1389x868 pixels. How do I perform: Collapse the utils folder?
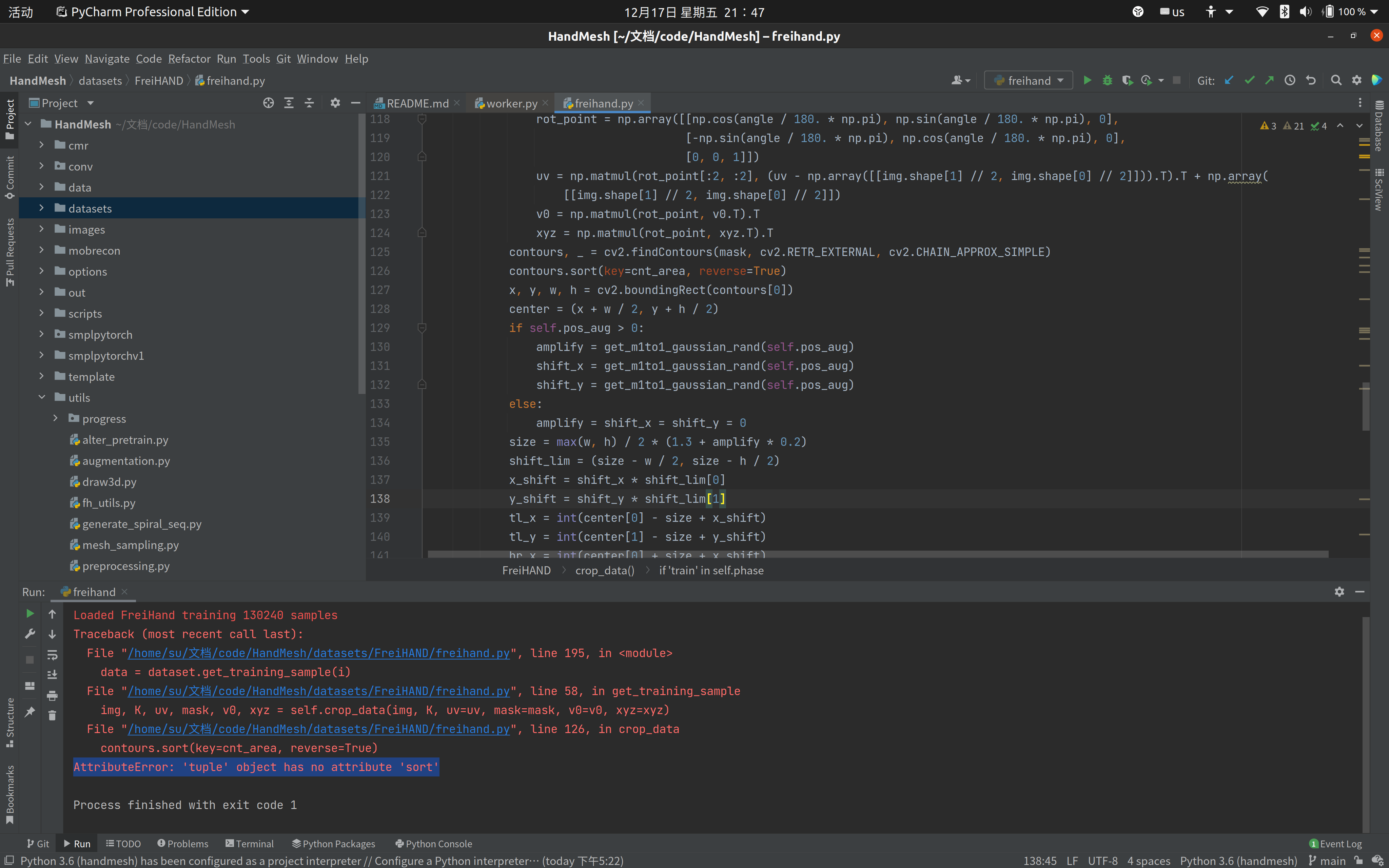pos(41,397)
